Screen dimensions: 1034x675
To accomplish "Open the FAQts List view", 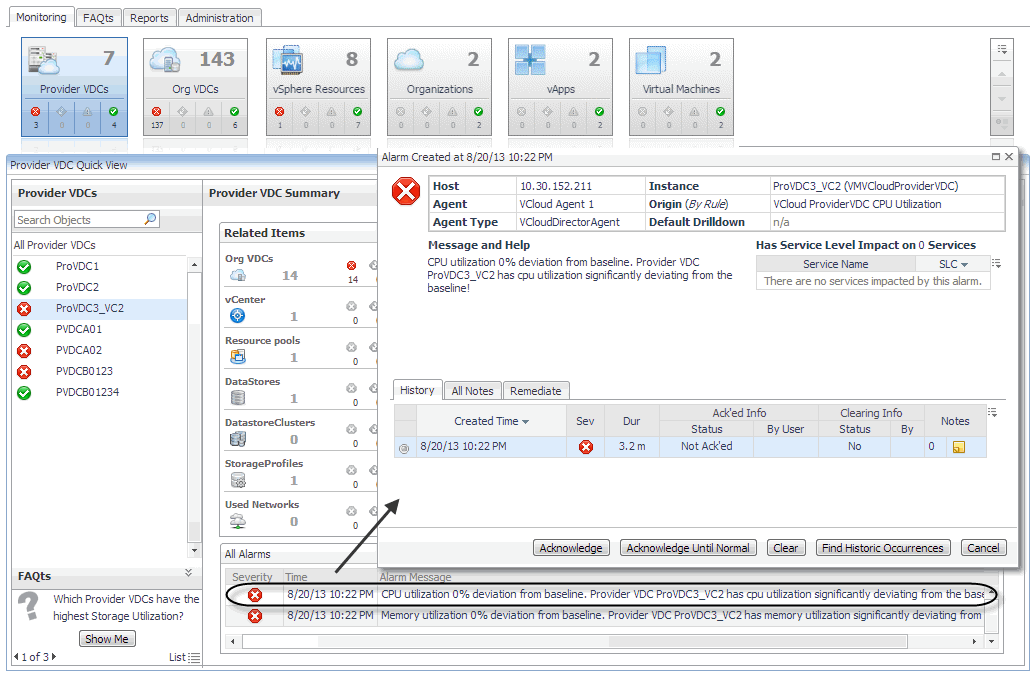I will (x=185, y=657).
